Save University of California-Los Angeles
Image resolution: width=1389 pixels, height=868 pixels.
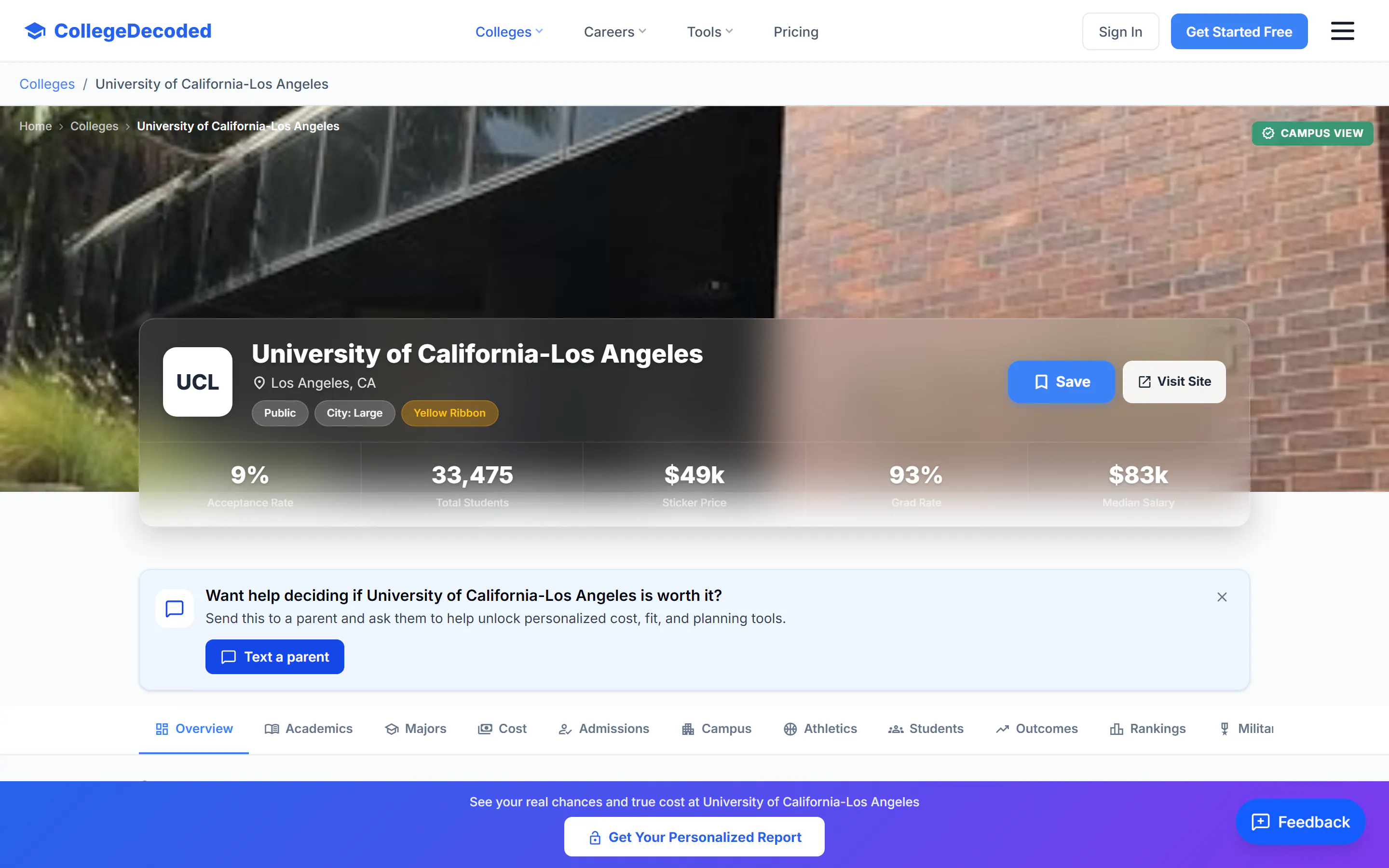(1061, 382)
